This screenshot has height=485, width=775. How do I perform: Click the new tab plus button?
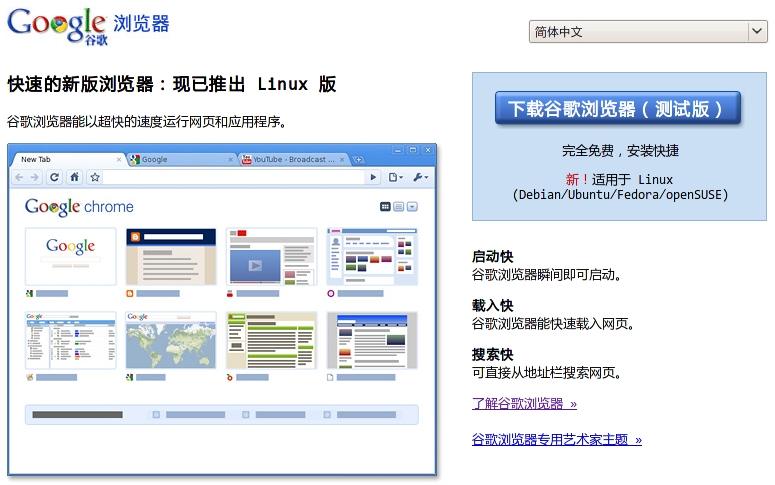(x=359, y=159)
